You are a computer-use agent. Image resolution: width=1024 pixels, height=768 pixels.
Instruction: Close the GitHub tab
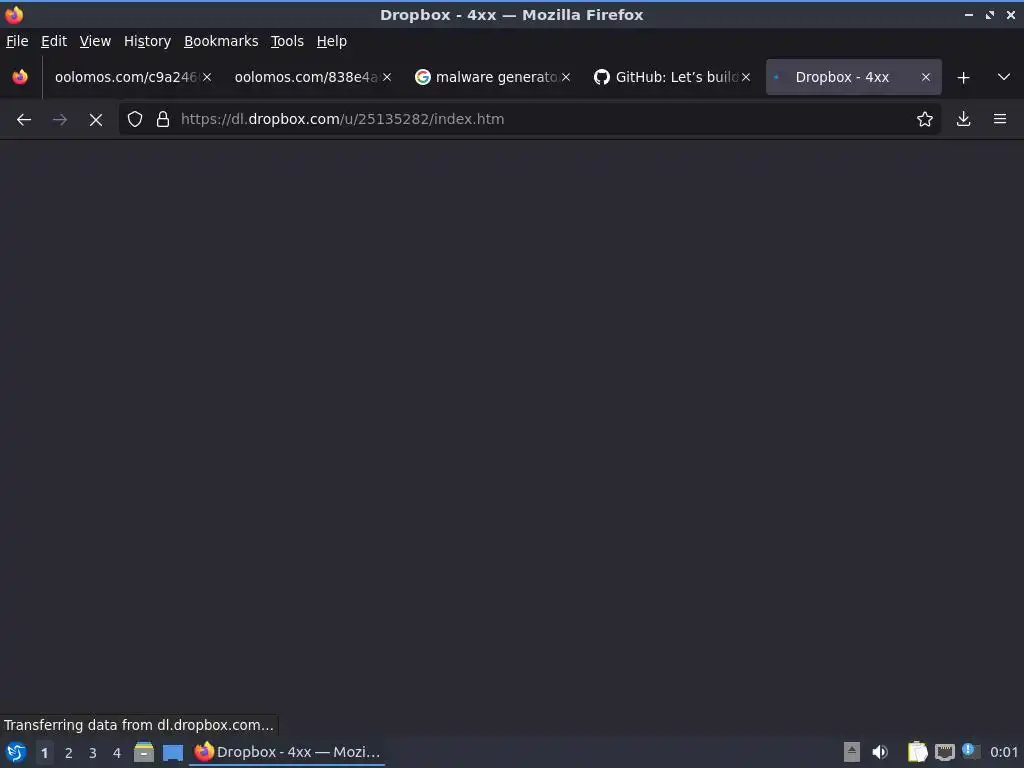point(746,77)
